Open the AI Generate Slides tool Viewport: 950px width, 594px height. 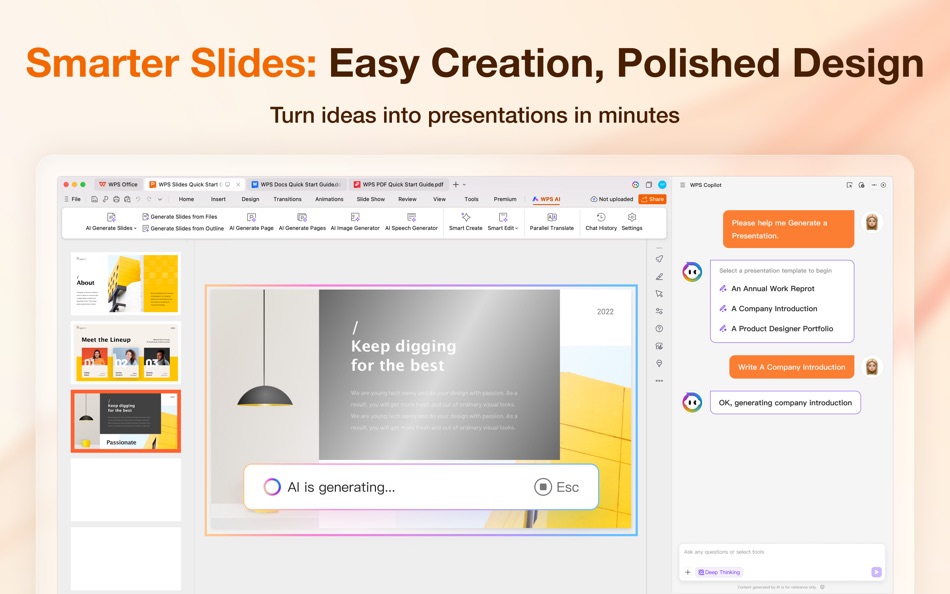coord(111,222)
